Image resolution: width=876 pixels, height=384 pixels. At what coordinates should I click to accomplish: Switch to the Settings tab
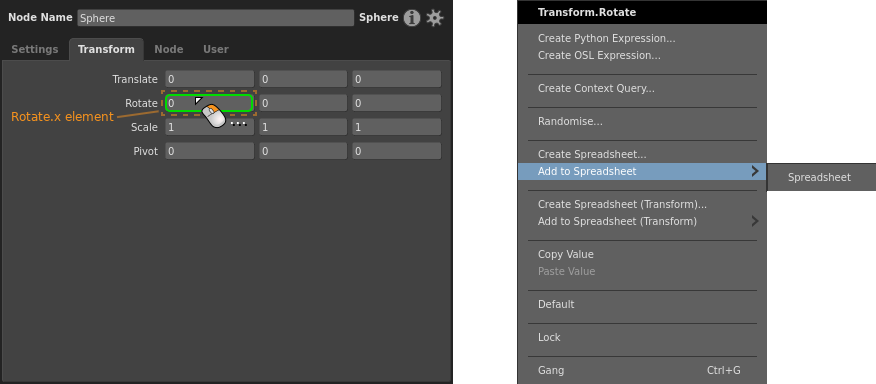tap(35, 49)
